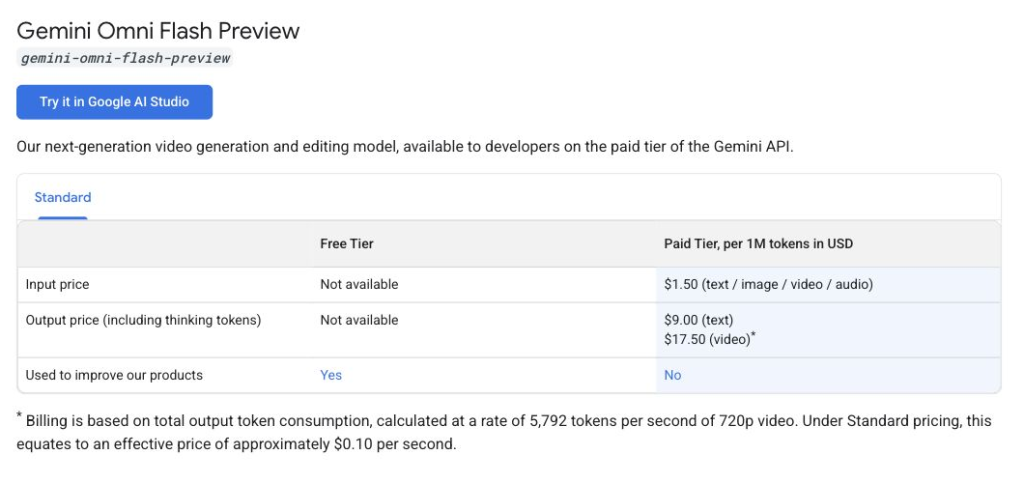Open the blue Yes link for Free Tier

[330, 375]
